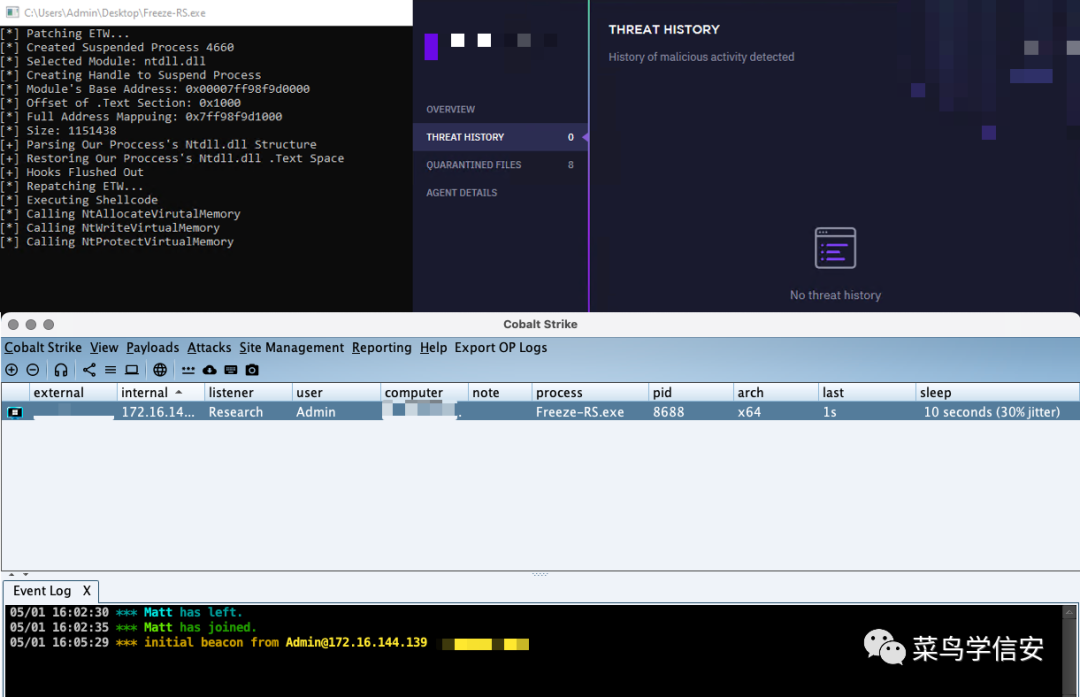Switch to pivot graph view icon
Image resolution: width=1080 pixels, height=697 pixels.
(x=90, y=370)
